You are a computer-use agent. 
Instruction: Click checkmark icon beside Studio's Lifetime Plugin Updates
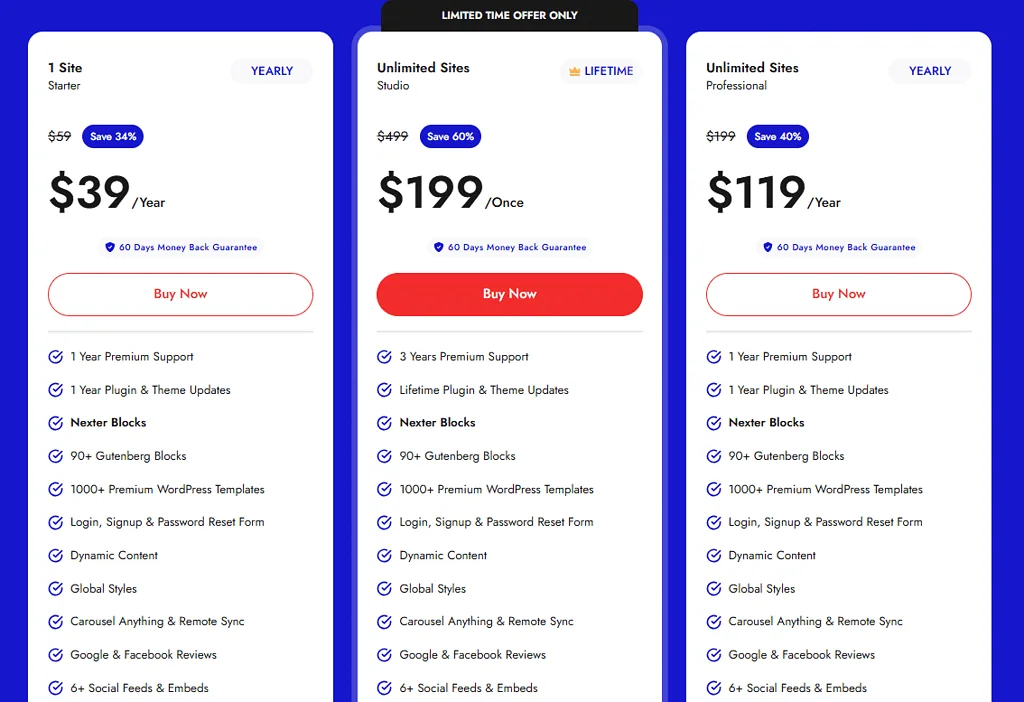(x=385, y=390)
